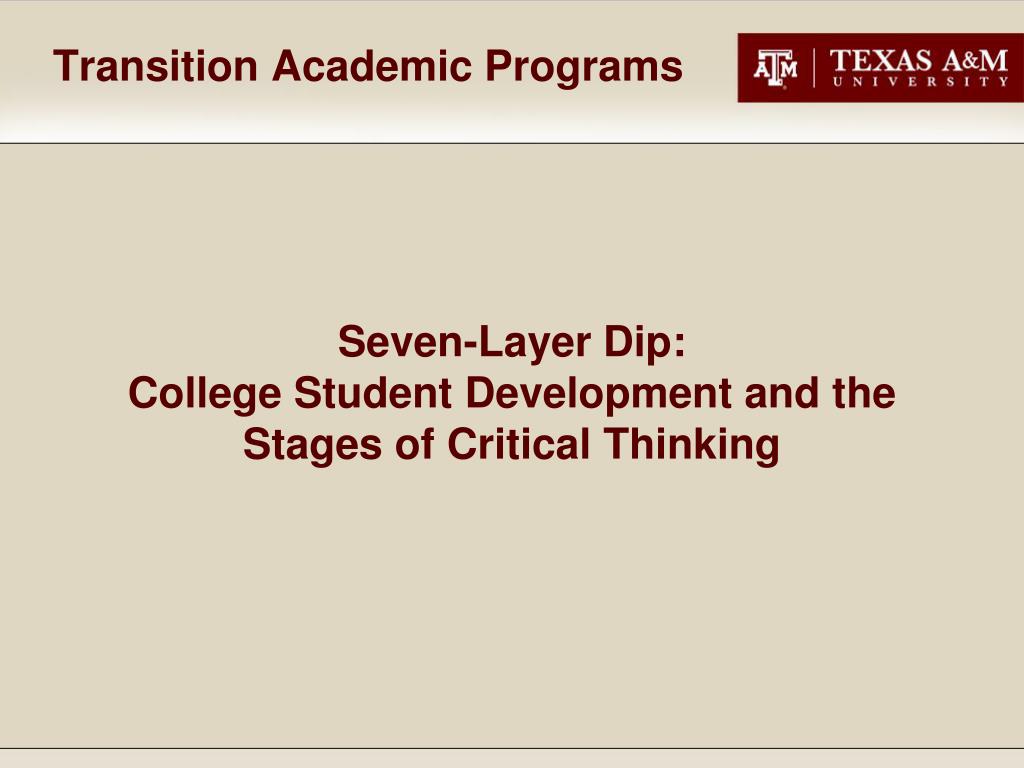Click the UNIVERSITY text beneath TEXAS A&M

pos(920,82)
